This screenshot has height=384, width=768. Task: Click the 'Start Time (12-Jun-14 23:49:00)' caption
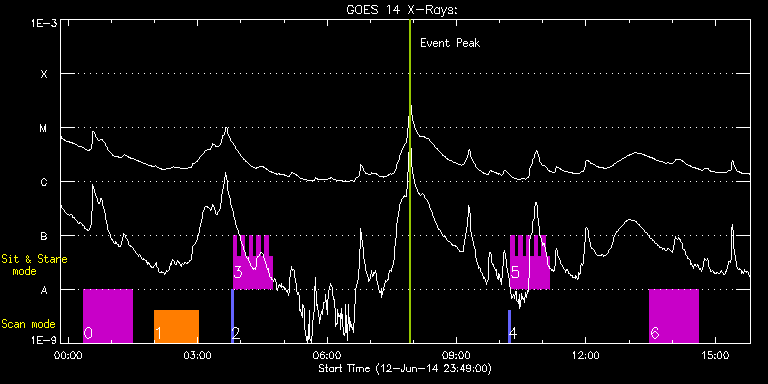pos(405,368)
